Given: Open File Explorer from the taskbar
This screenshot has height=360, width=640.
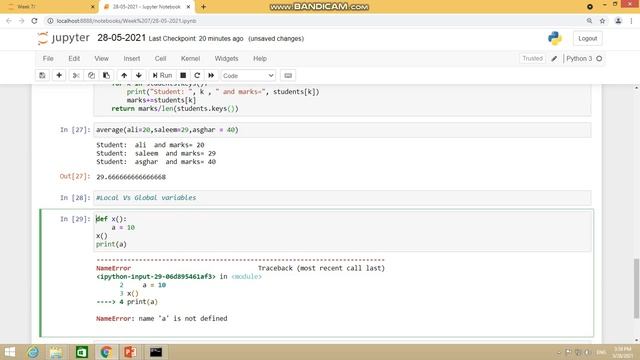Looking at the screenshot, I should click(x=56, y=352).
